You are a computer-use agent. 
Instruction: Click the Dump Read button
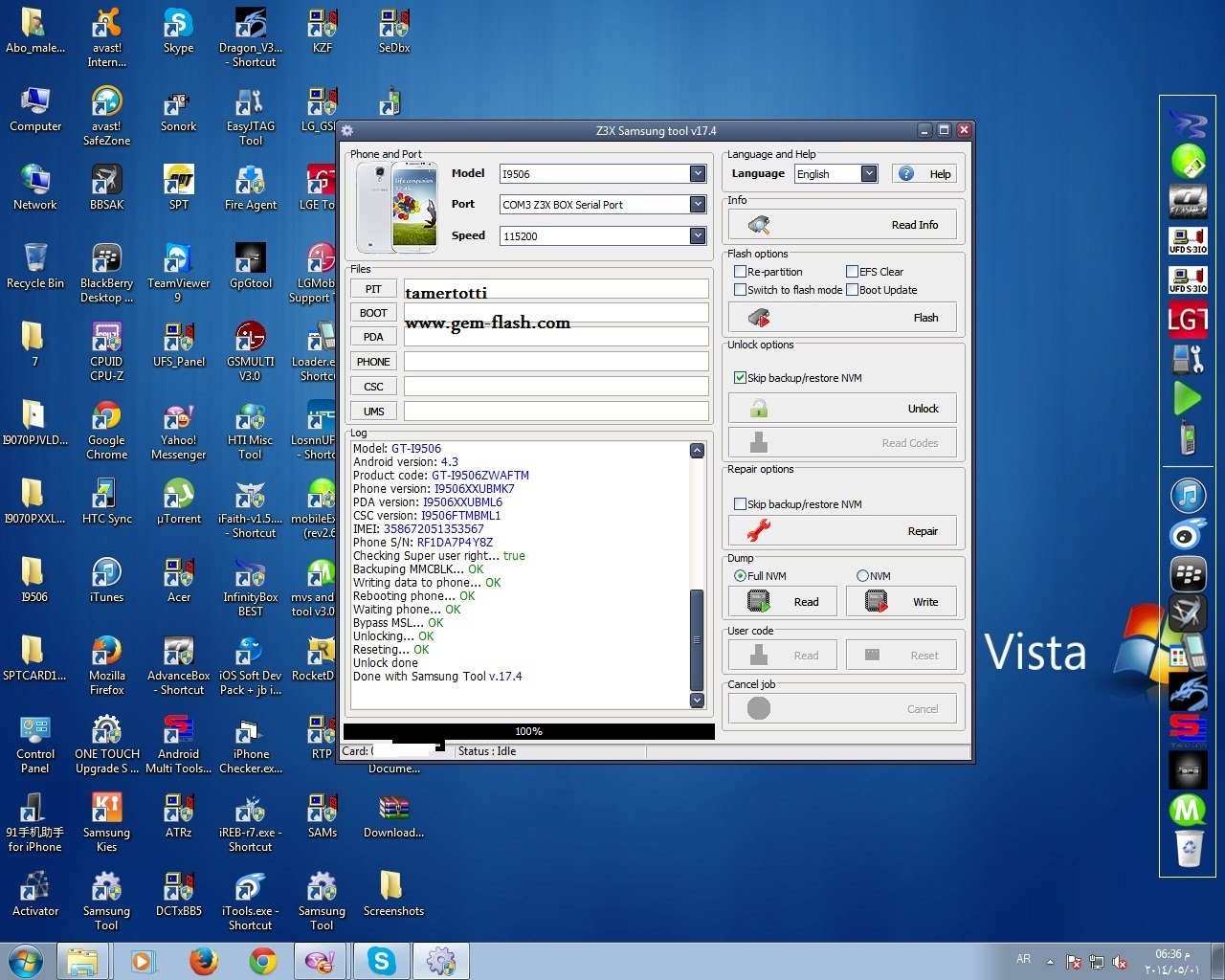pyautogui.click(x=784, y=602)
